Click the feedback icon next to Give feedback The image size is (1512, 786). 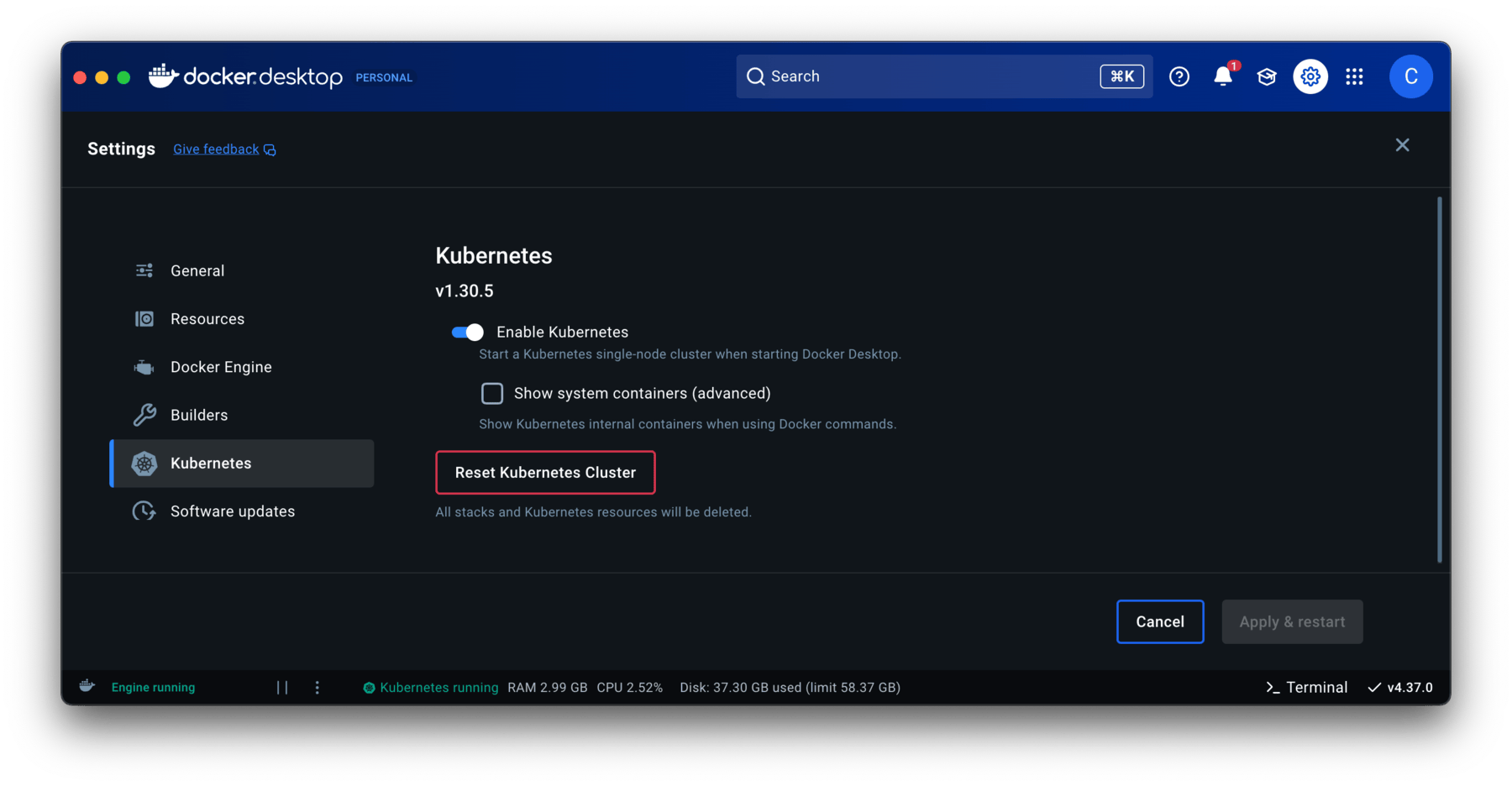(x=270, y=149)
